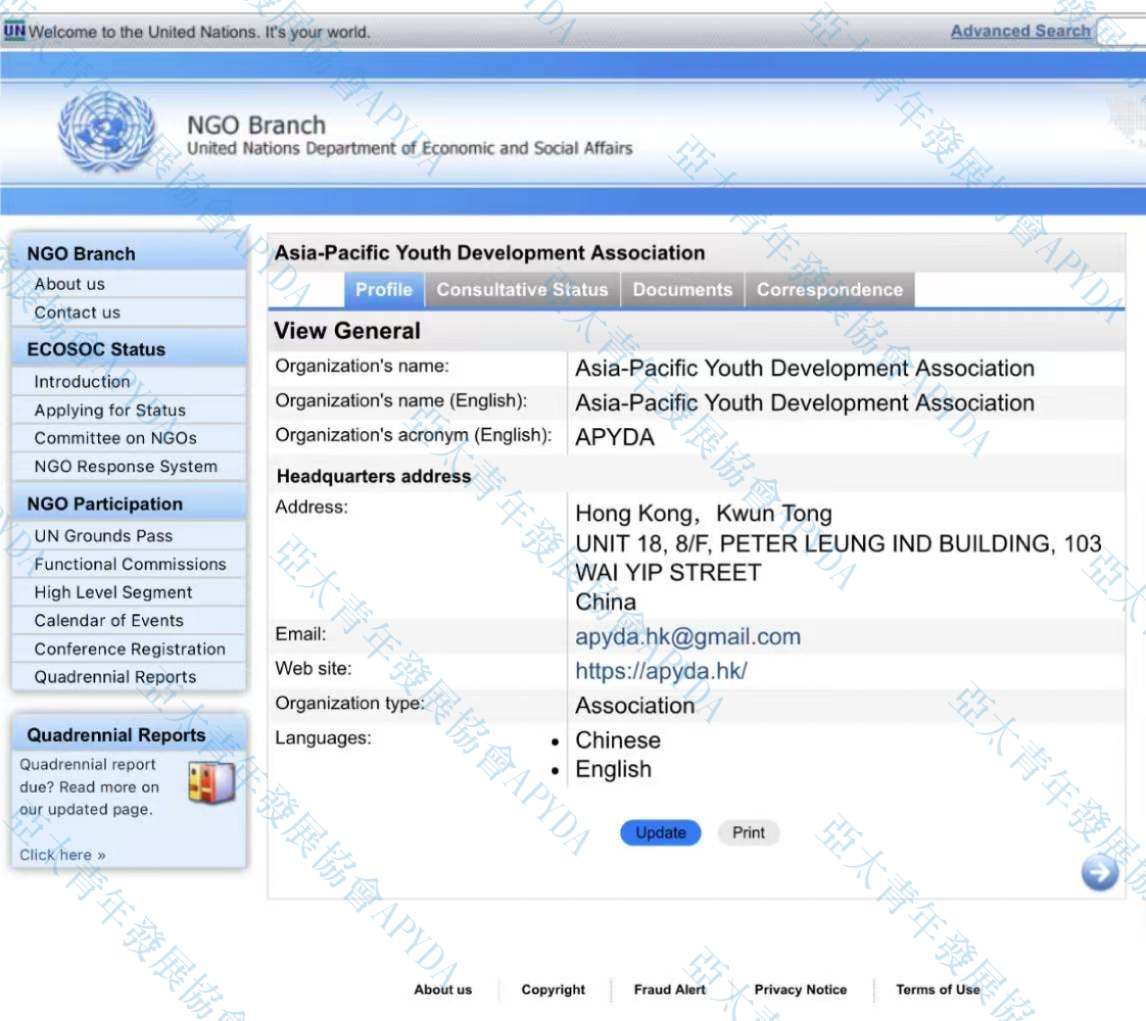Click the small UN icon at top left

tap(14, 31)
